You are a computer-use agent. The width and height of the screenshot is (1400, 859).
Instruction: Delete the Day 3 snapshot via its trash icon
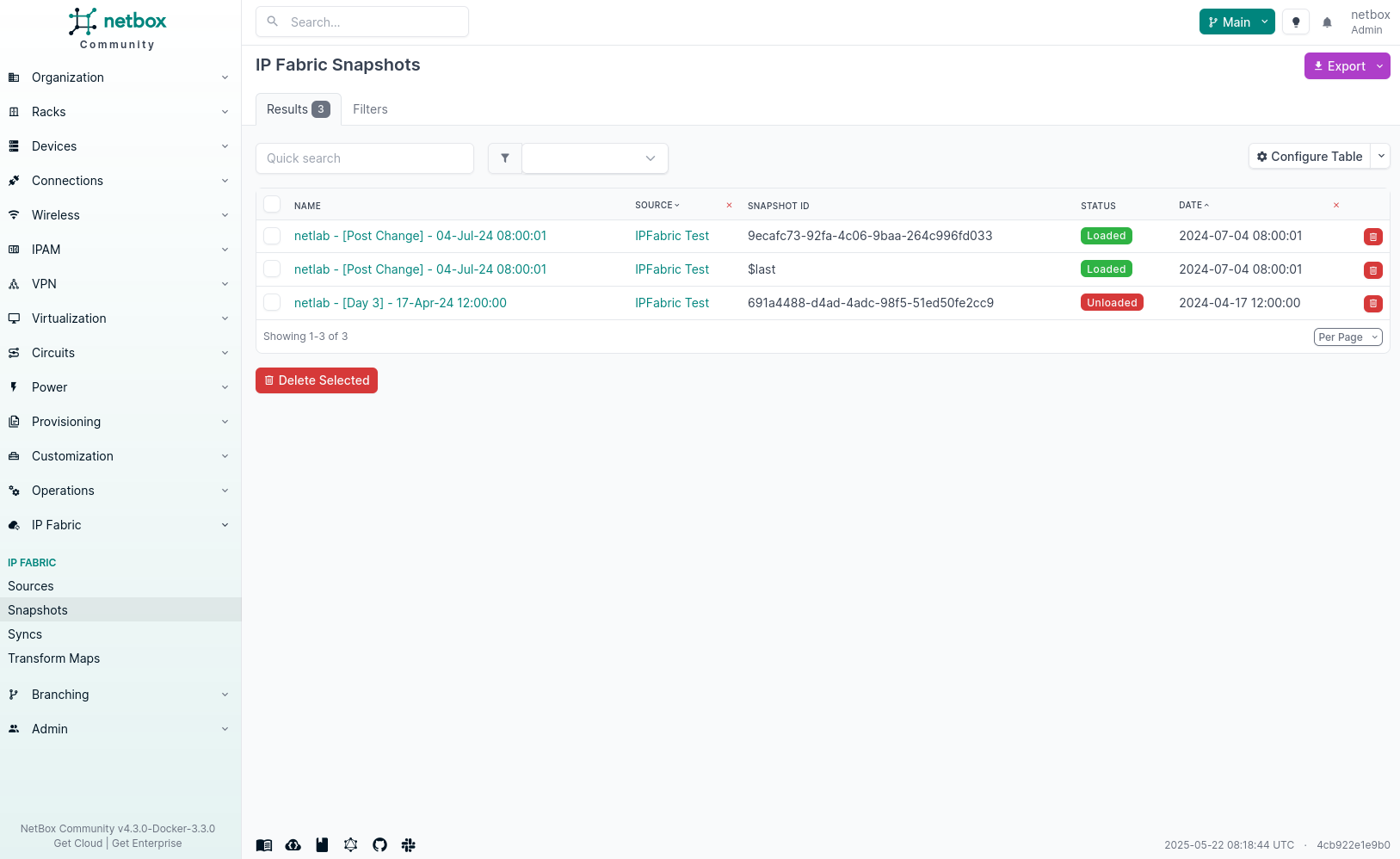click(x=1372, y=304)
